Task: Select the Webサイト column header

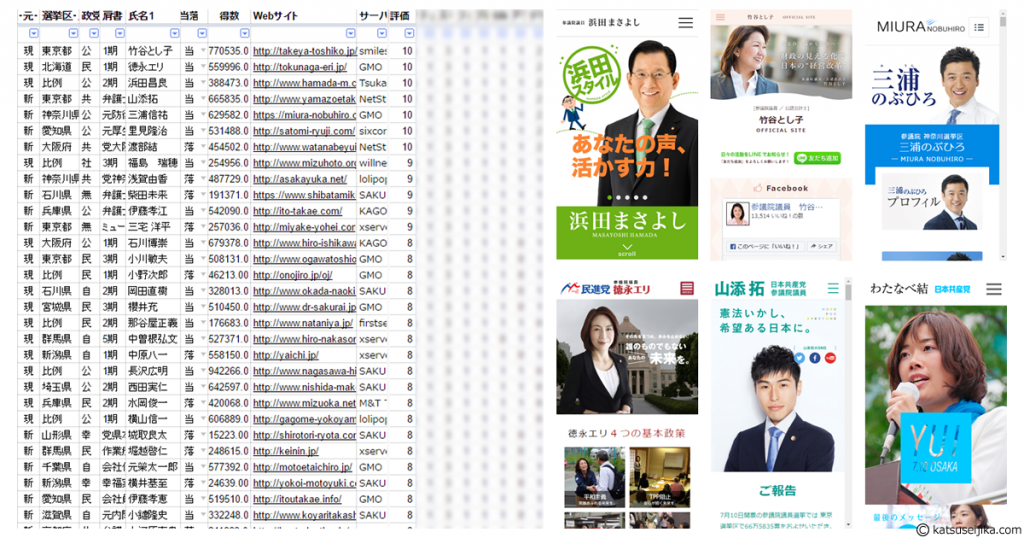Action: (x=303, y=16)
